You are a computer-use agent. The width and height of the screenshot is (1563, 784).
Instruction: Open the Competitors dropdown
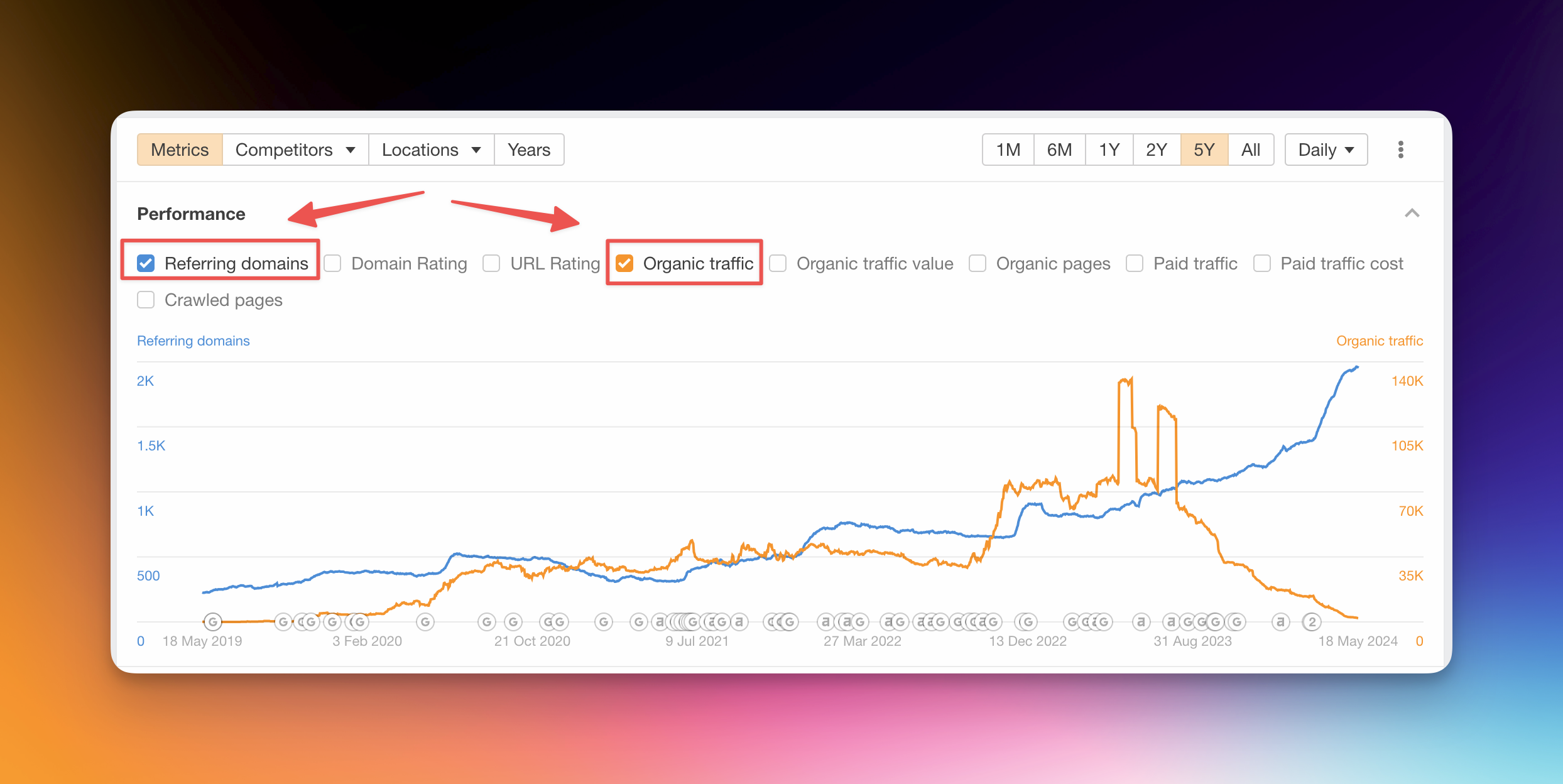point(295,150)
